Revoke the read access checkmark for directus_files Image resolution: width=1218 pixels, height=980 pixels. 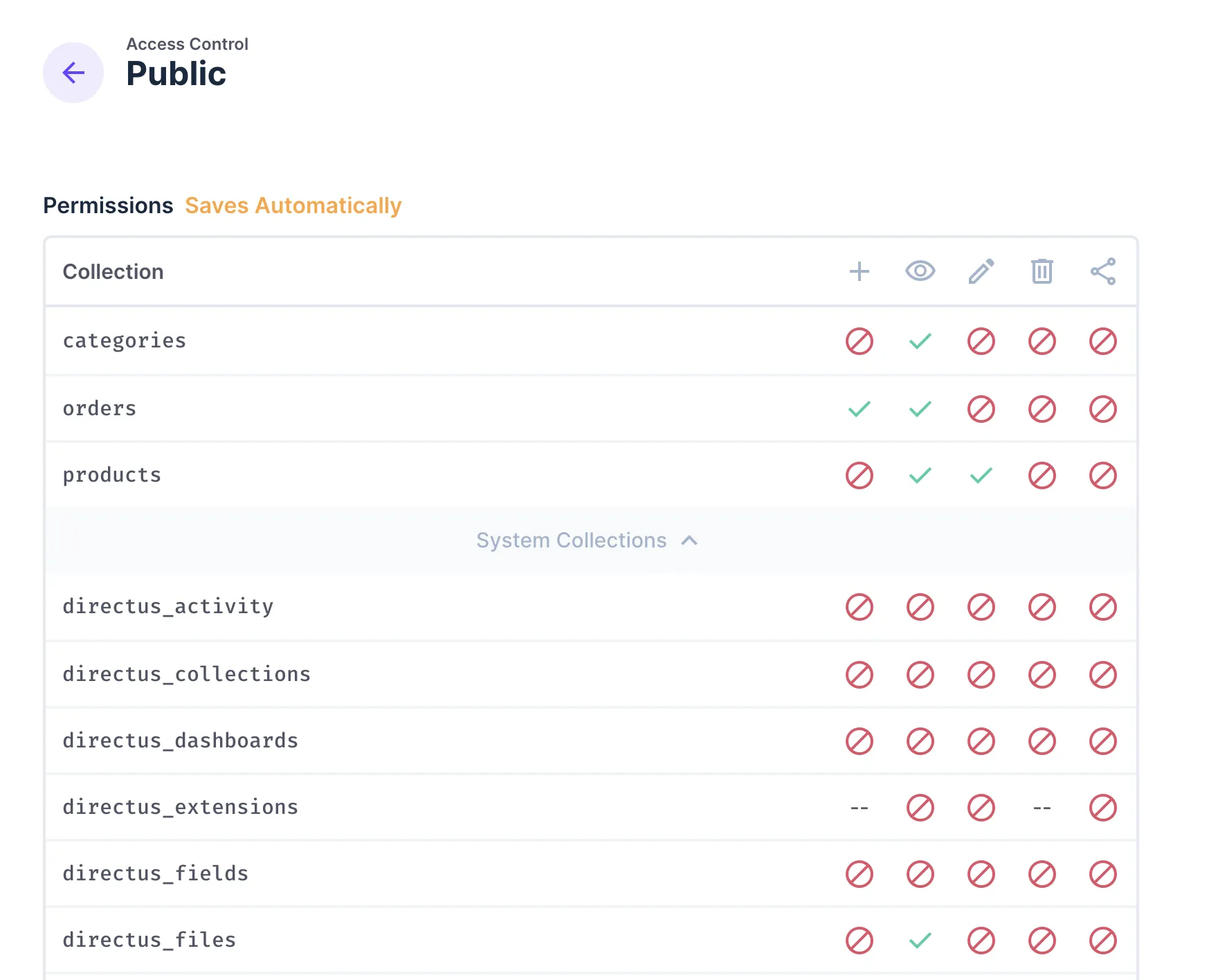point(920,940)
